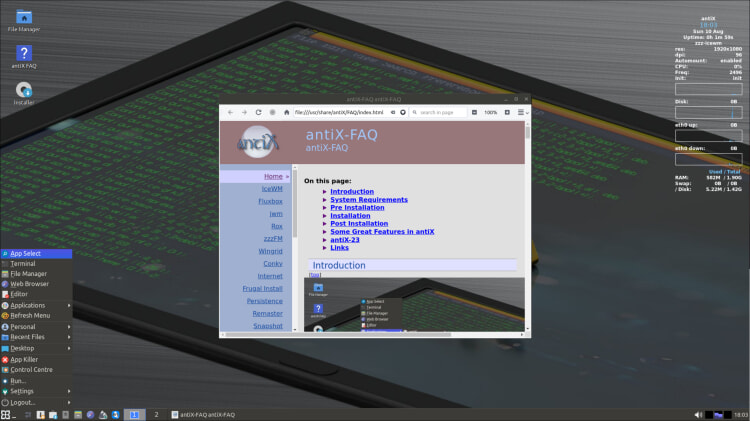Launch the Installer desktop icon
Viewport: 750px width, 421px height.
click(x=24, y=93)
